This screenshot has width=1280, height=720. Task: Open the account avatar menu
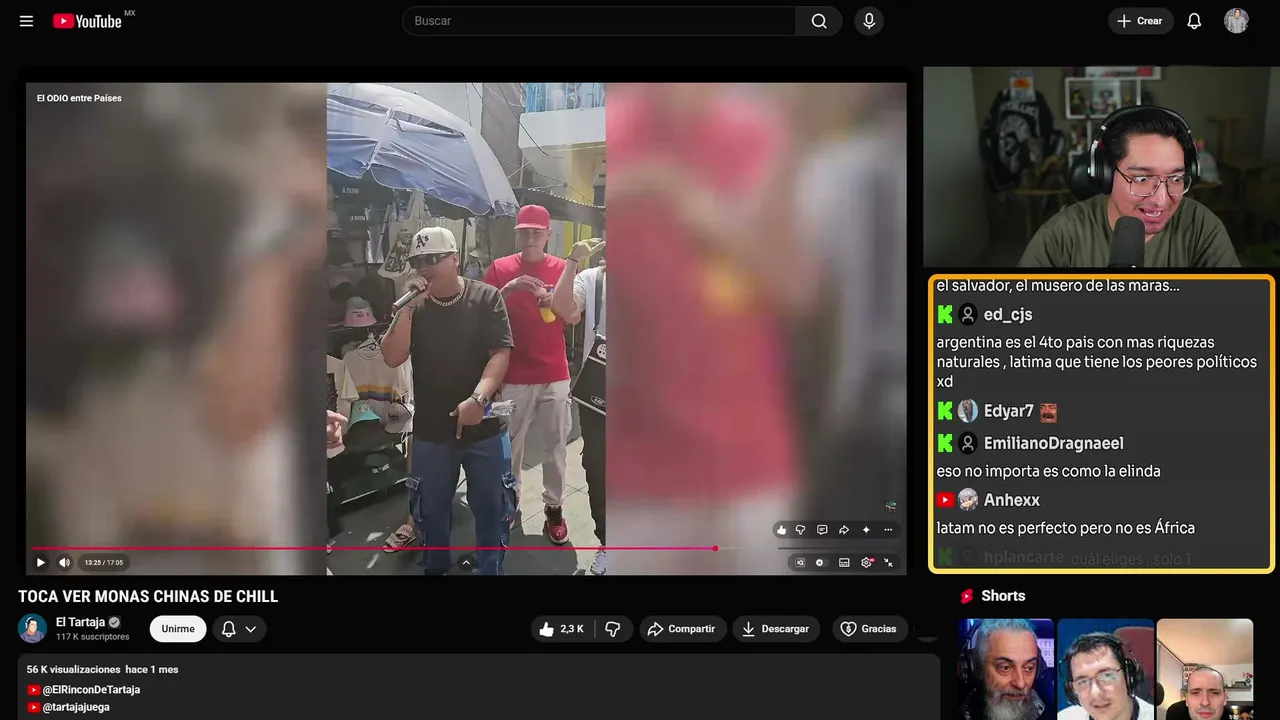pyautogui.click(x=1236, y=21)
